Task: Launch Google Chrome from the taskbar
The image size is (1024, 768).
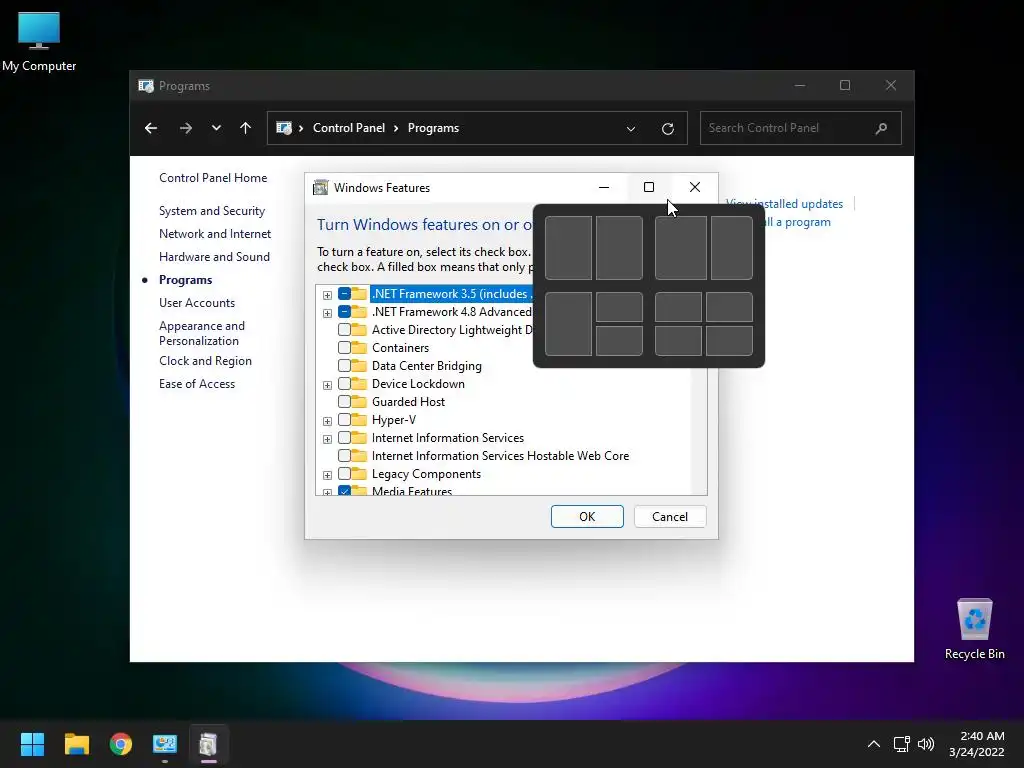Action: tap(121, 744)
